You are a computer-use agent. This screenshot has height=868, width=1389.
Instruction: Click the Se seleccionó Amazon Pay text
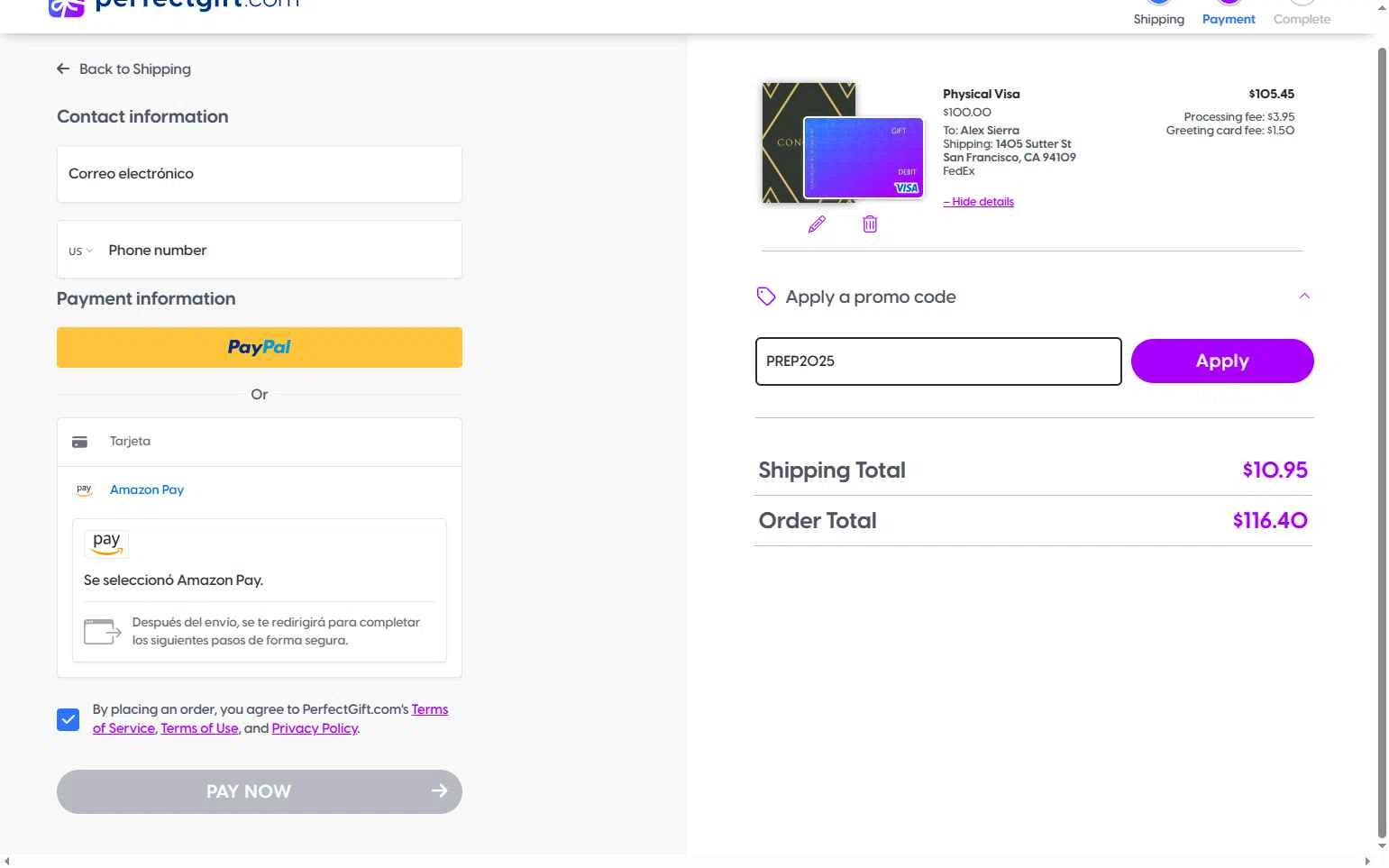[x=173, y=580]
